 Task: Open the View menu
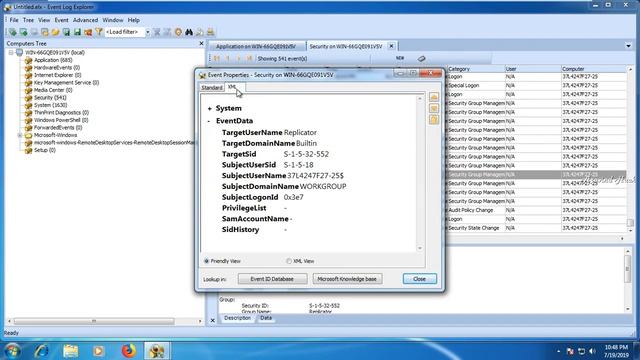tap(44, 20)
